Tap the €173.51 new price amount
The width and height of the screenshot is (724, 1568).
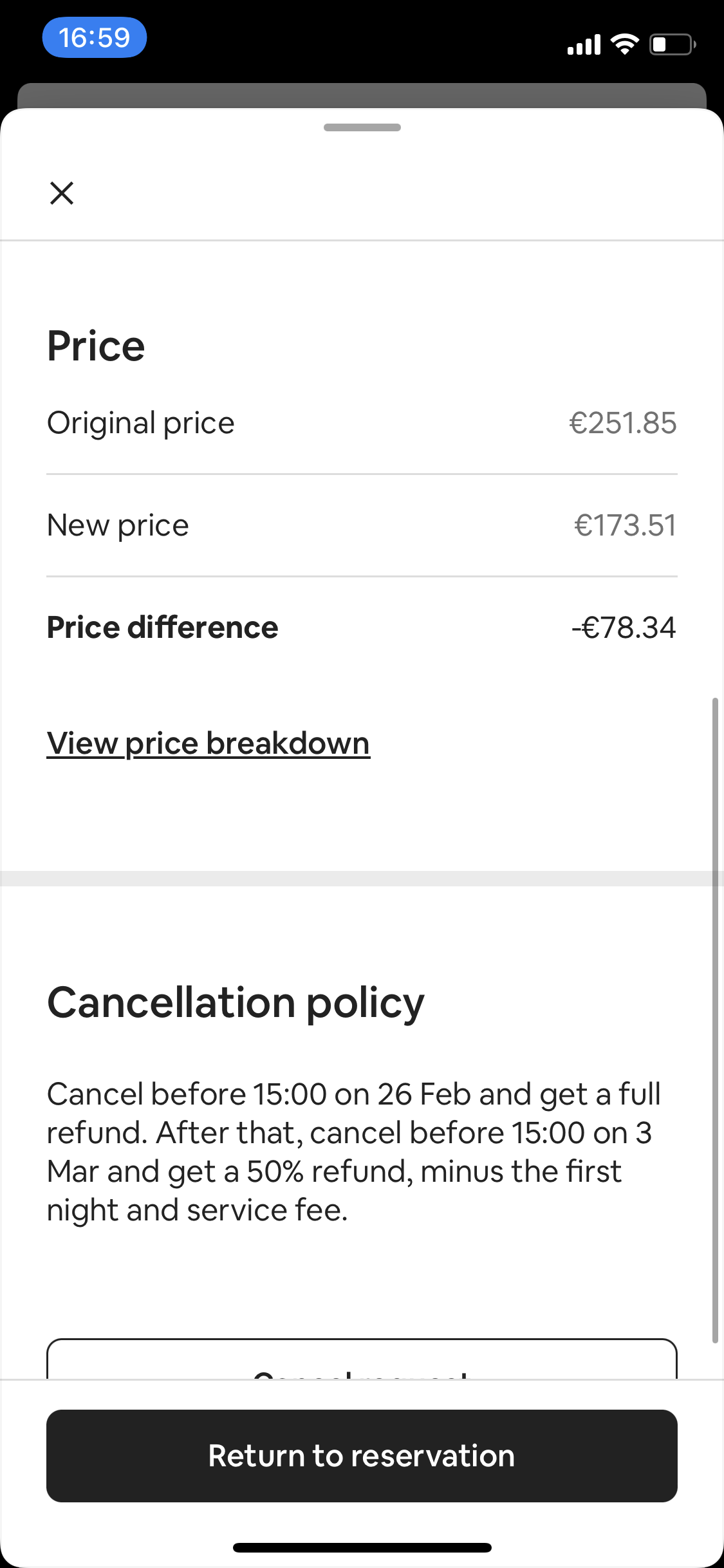tap(626, 525)
